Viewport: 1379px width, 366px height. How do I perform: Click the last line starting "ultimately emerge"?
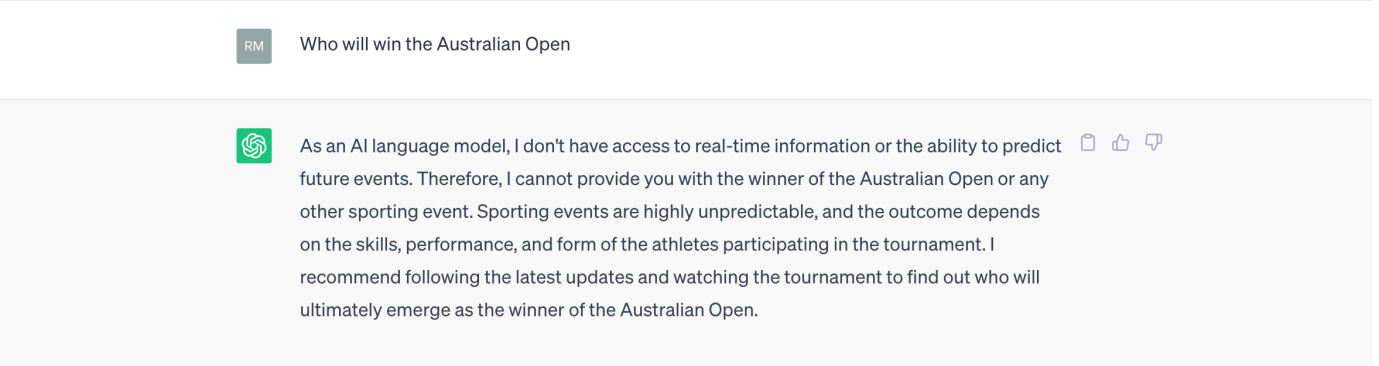[529, 310]
